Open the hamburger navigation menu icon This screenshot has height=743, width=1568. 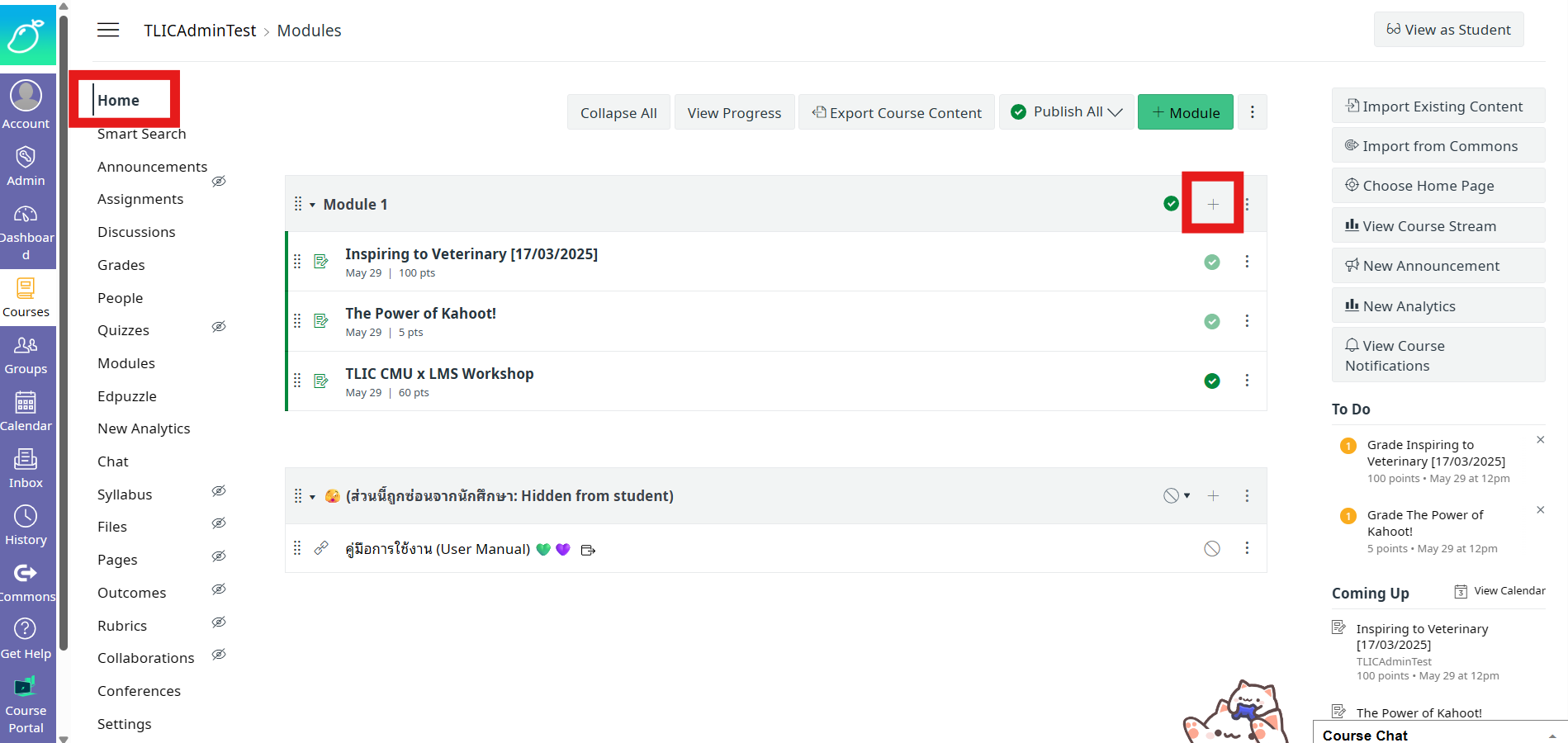point(108,31)
